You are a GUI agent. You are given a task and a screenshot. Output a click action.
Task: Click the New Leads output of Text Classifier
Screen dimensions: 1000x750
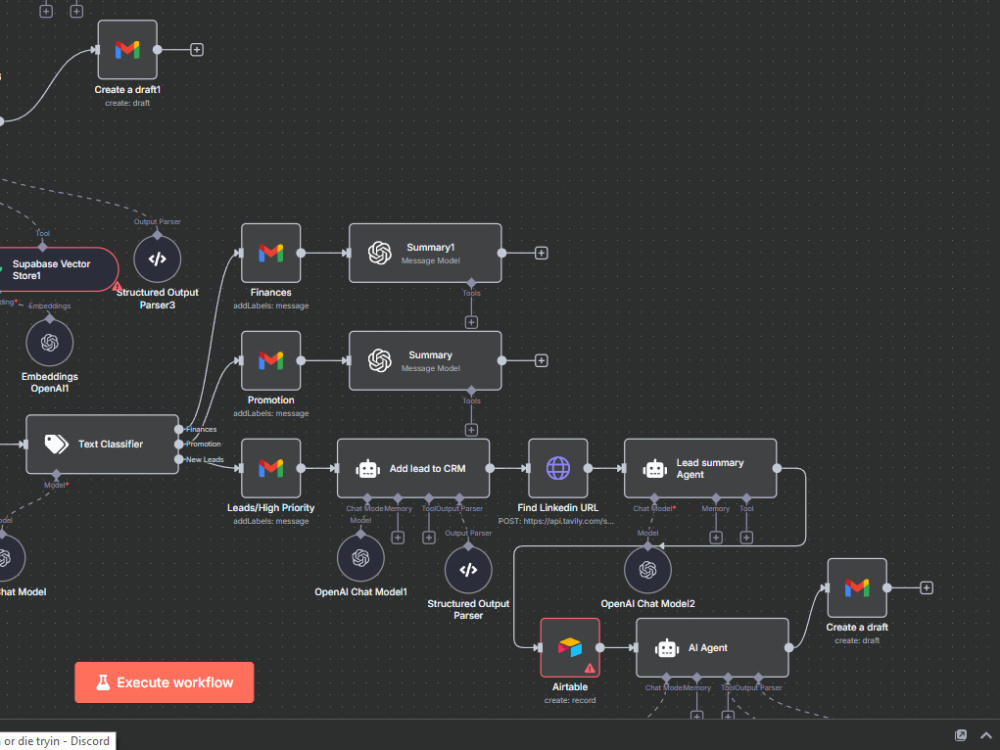click(x=179, y=459)
